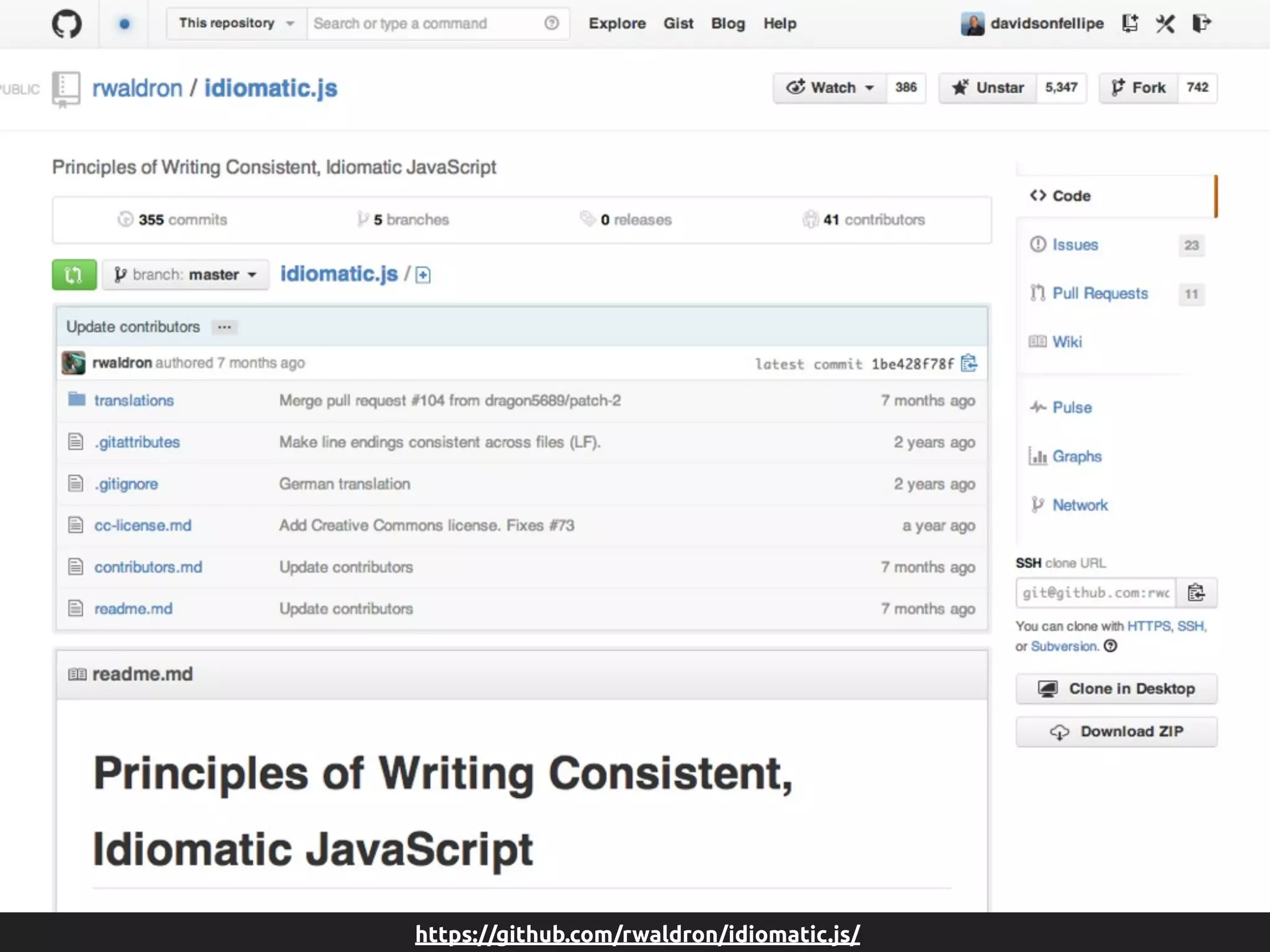The image size is (1270, 952).
Task: Click the blue notifications dot indicator
Action: pyautogui.click(x=124, y=24)
